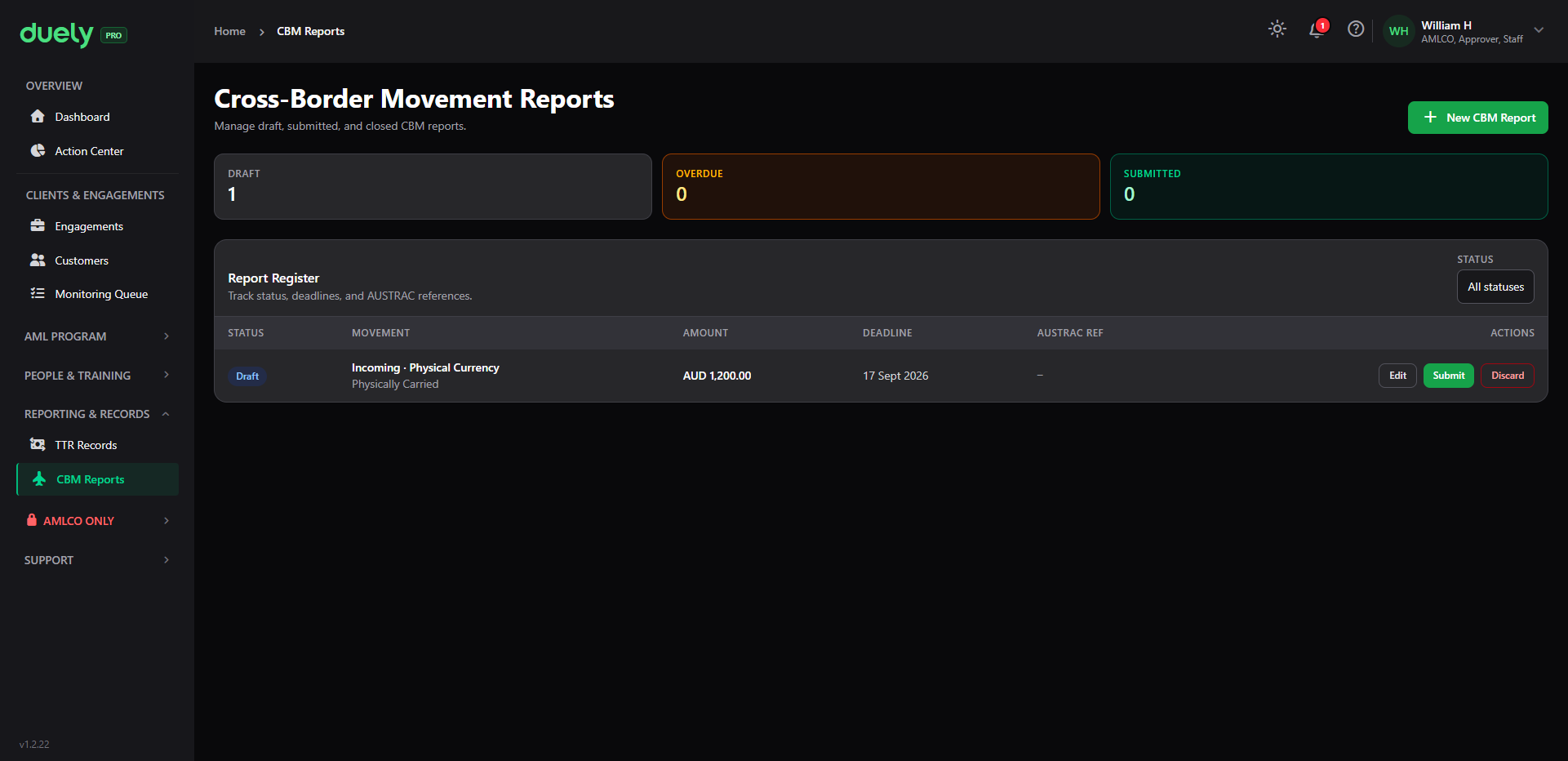Click the AMLCO ONLY lock icon

tap(32, 520)
